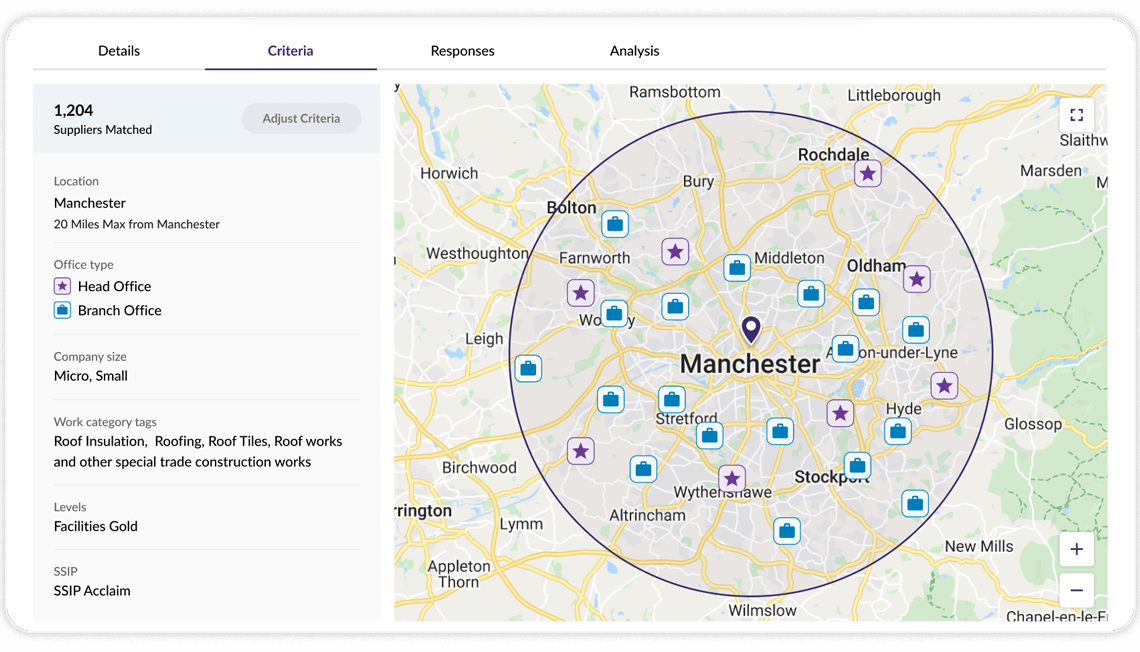The image size is (1140, 652).
Task: Switch to the Responses tab
Action: [462, 51]
